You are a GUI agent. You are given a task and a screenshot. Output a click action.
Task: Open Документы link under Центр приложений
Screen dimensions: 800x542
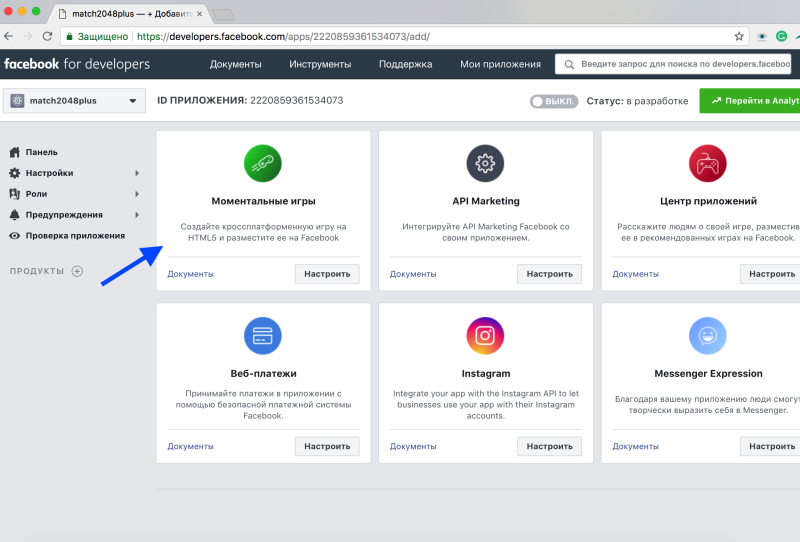635,274
